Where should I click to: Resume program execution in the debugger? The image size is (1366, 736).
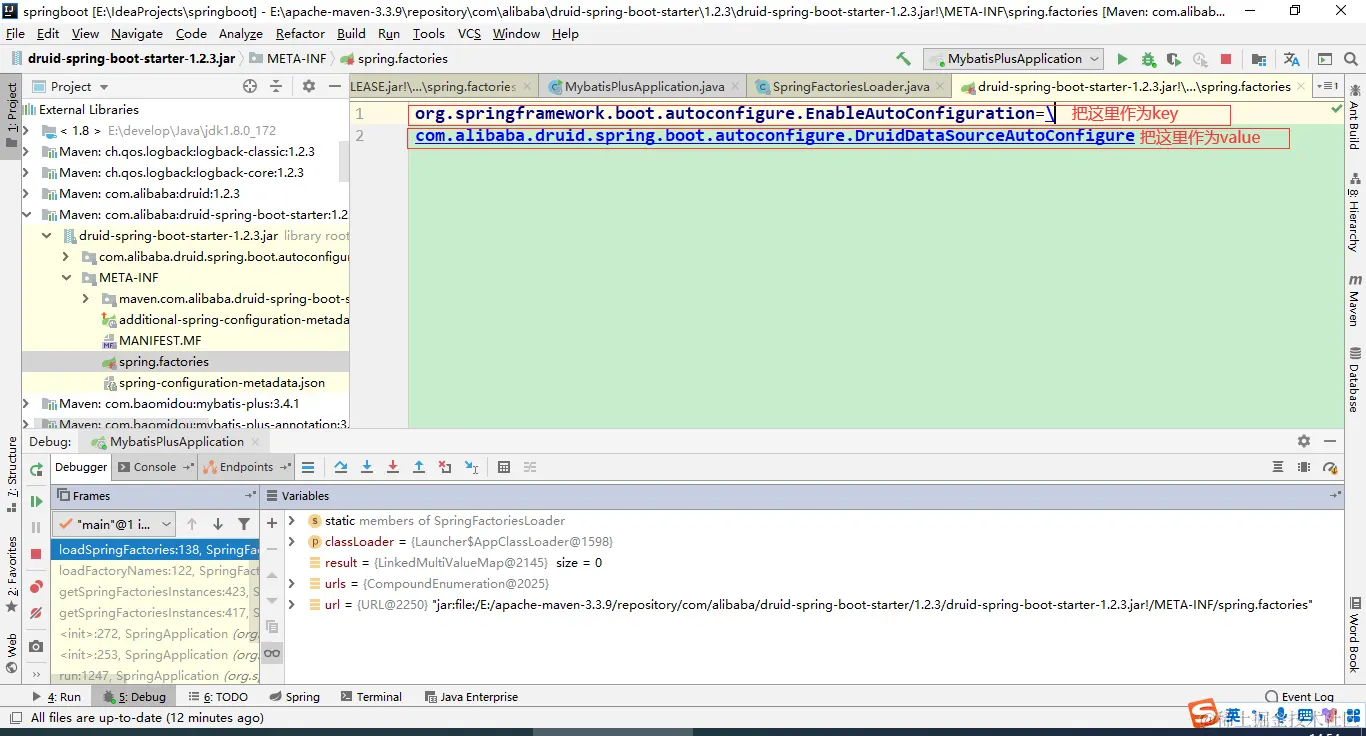click(36, 501)
